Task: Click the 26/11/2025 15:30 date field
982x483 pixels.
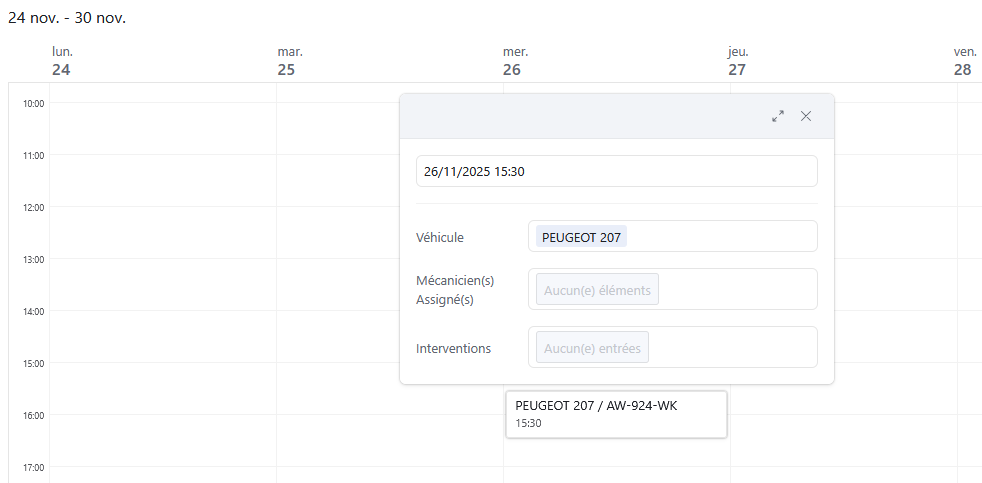Action: 616,171
